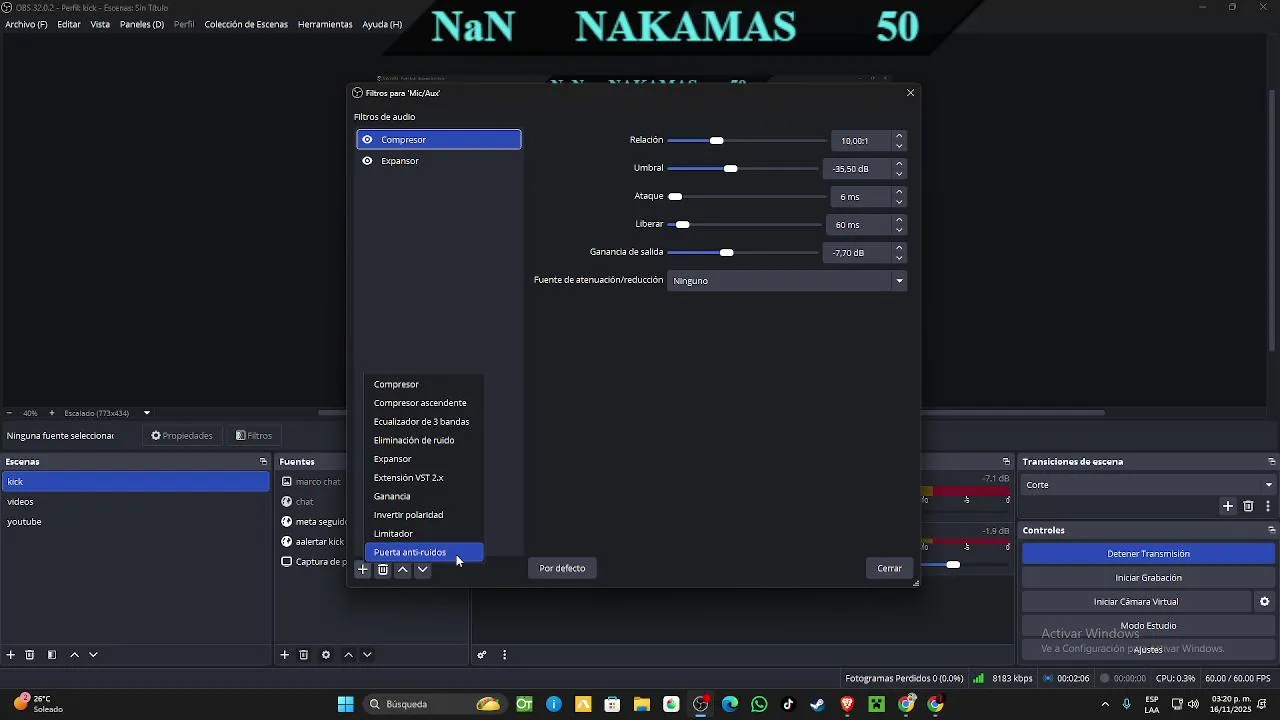Open the Editar menu
The height and width of the screenshot is (720, 1280).
point(69,24)
